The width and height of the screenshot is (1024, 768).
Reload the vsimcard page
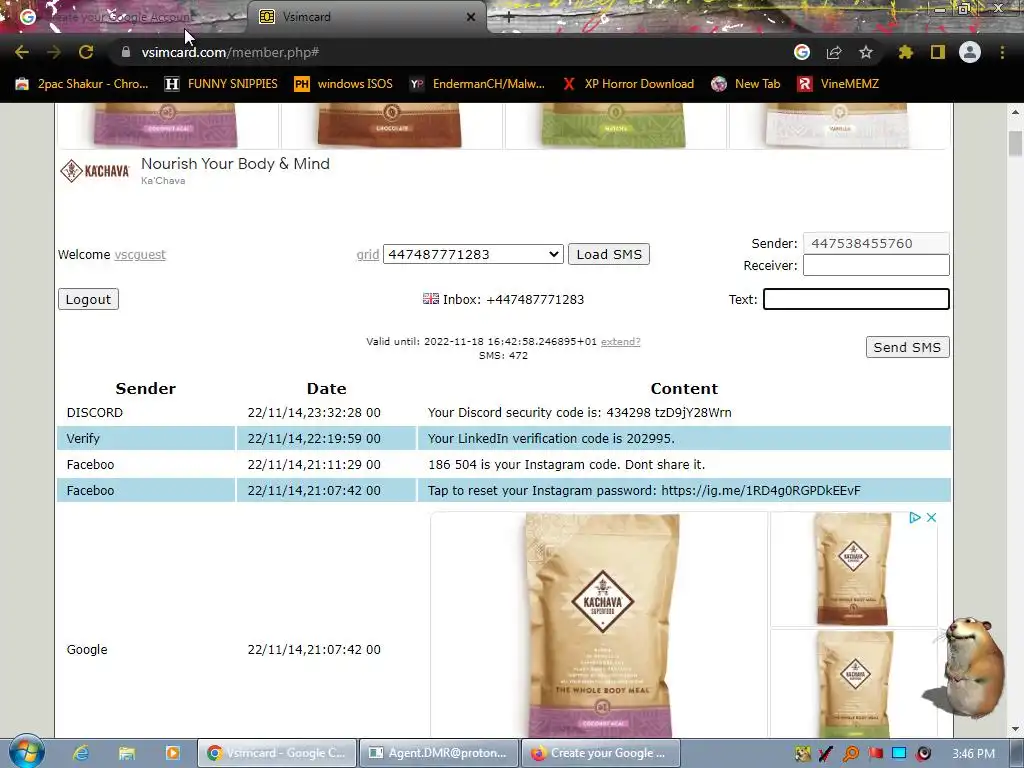86,52
